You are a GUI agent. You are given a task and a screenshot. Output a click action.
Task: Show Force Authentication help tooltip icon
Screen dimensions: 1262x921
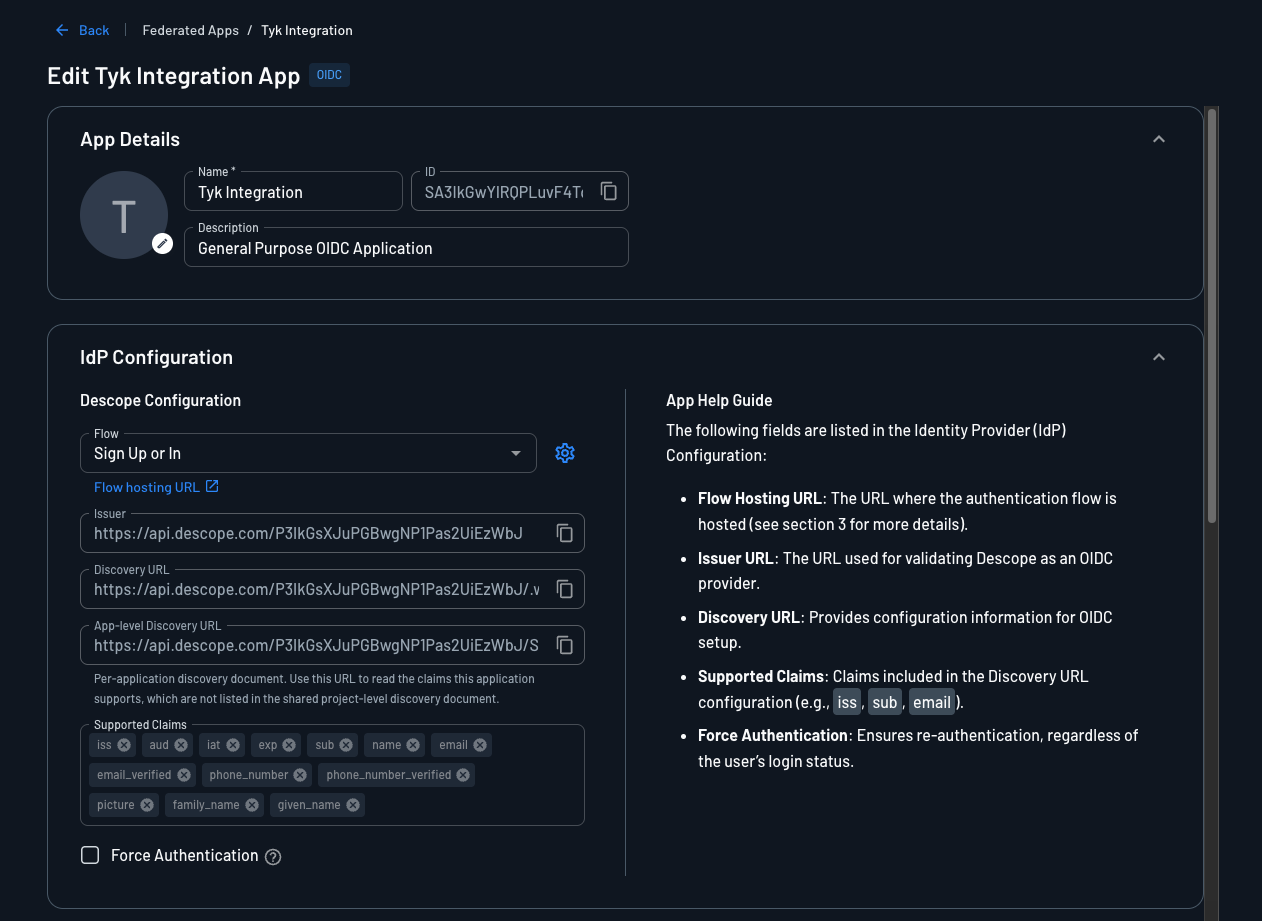pos(273,857)
